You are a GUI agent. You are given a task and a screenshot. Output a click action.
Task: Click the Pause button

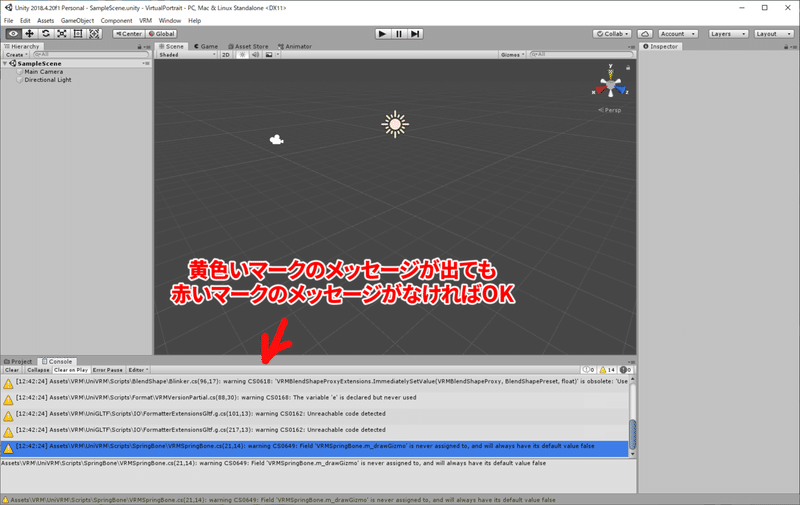pos(399,34)
